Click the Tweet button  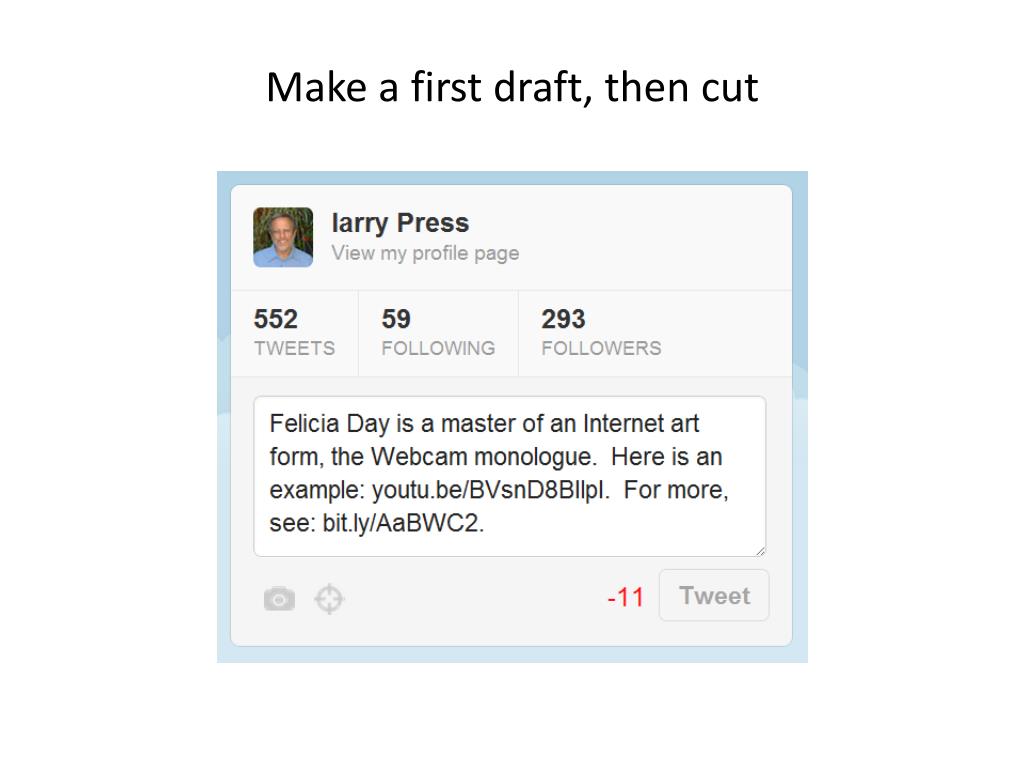click(714, 595)
